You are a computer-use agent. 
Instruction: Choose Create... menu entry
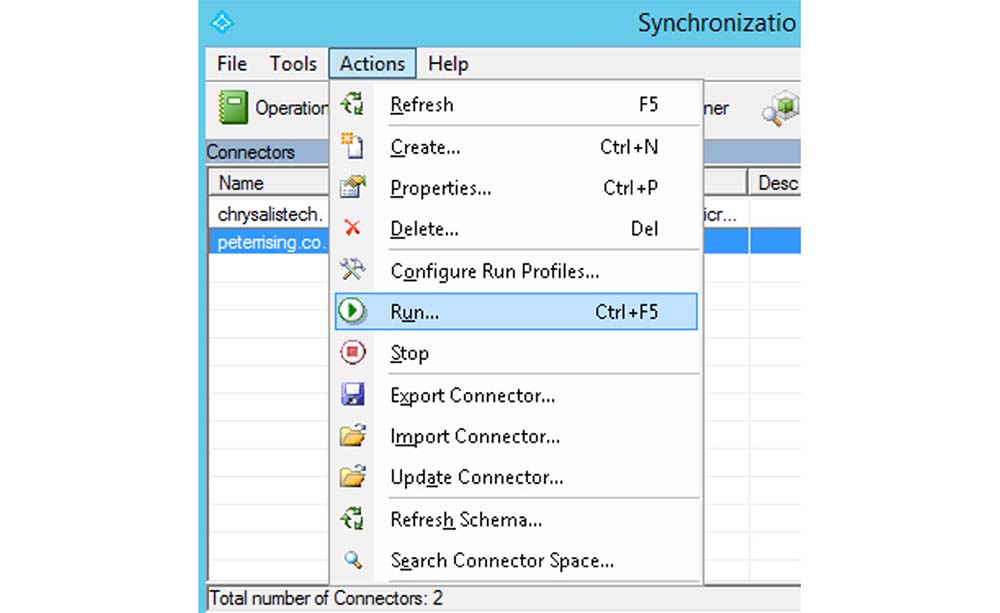click(516, 147)
